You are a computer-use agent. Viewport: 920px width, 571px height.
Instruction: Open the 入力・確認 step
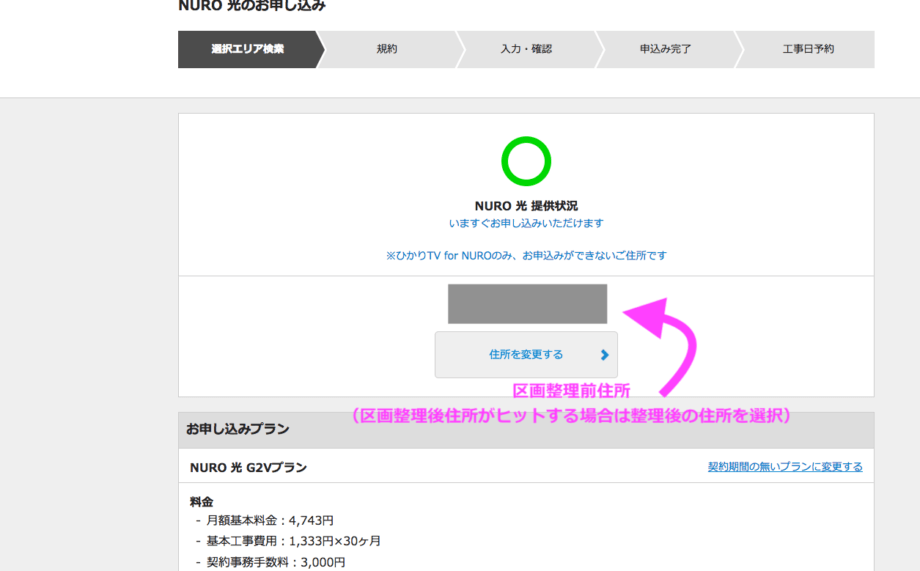526,49
